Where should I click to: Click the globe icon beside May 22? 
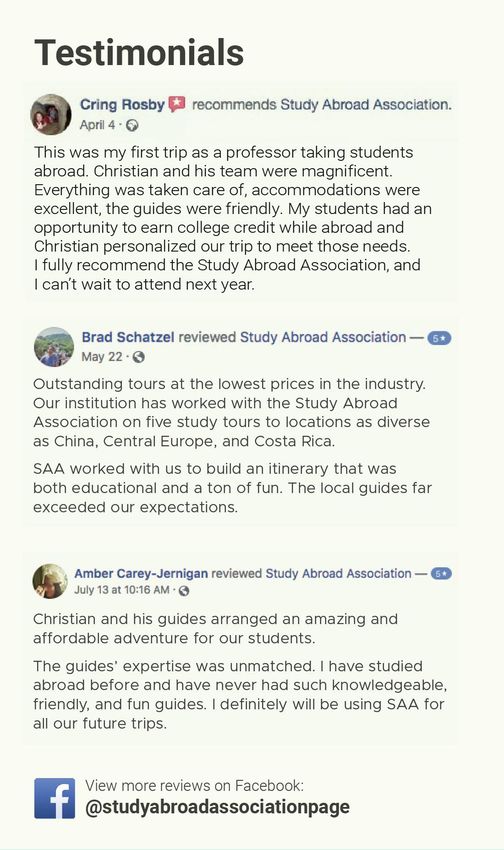[139, 357]
